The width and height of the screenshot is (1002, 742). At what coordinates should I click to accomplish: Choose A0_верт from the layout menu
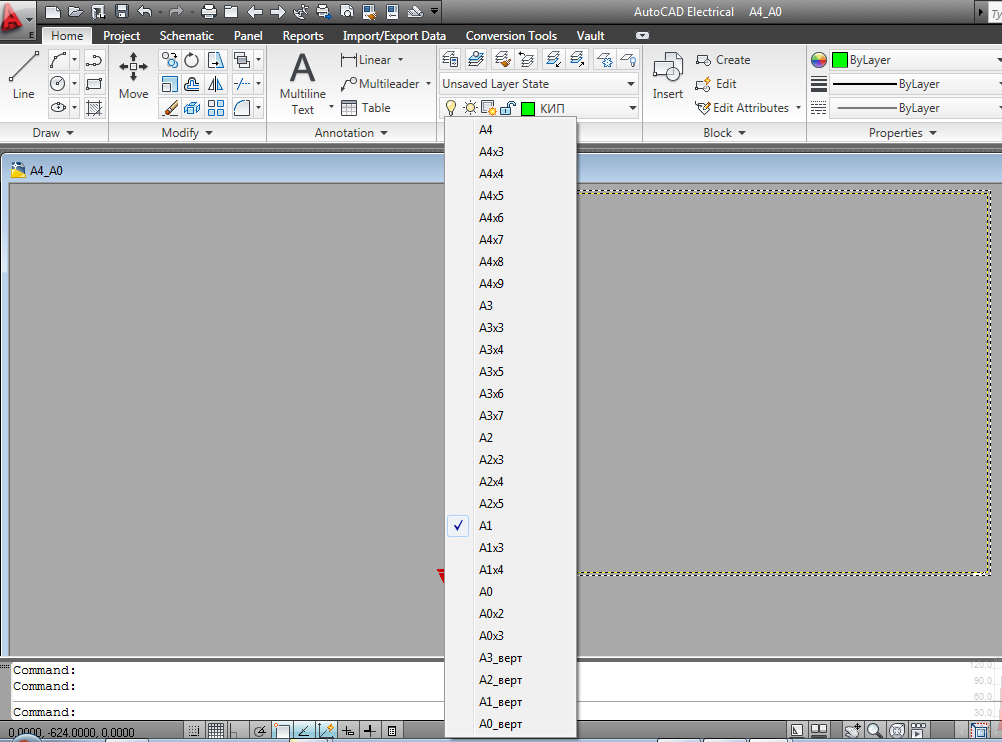pos(511,724)
